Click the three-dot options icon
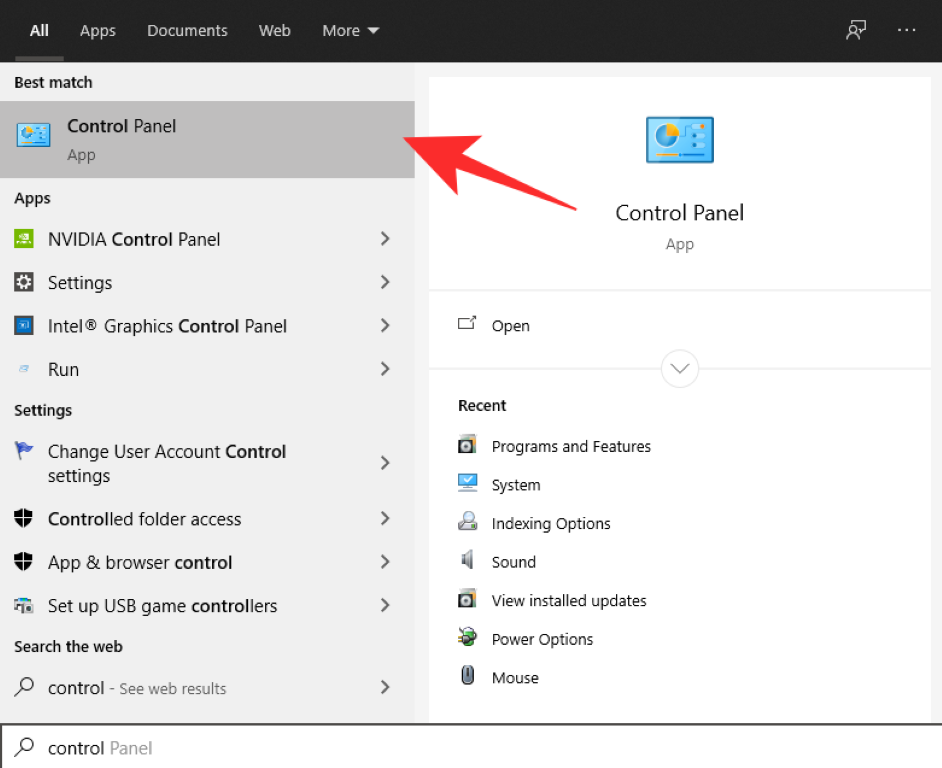Screen dimensions: 942x768 click(906, 30)
